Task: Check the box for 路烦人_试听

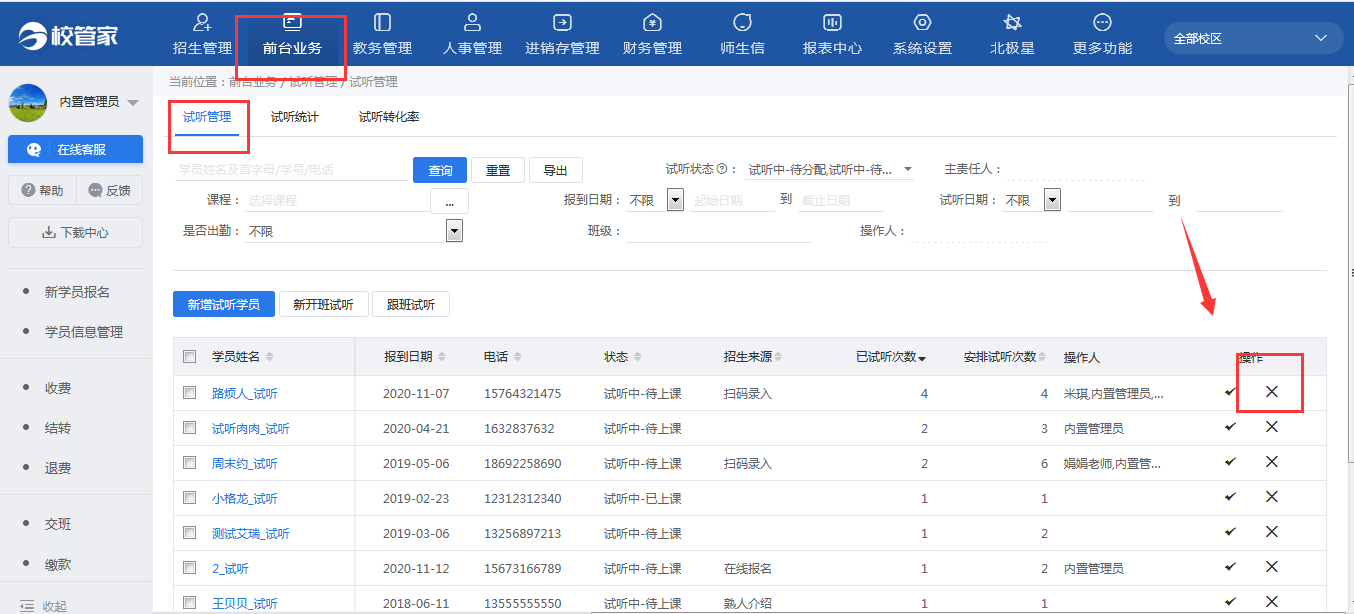Action: pyautogui.click(x=190, y=393)
